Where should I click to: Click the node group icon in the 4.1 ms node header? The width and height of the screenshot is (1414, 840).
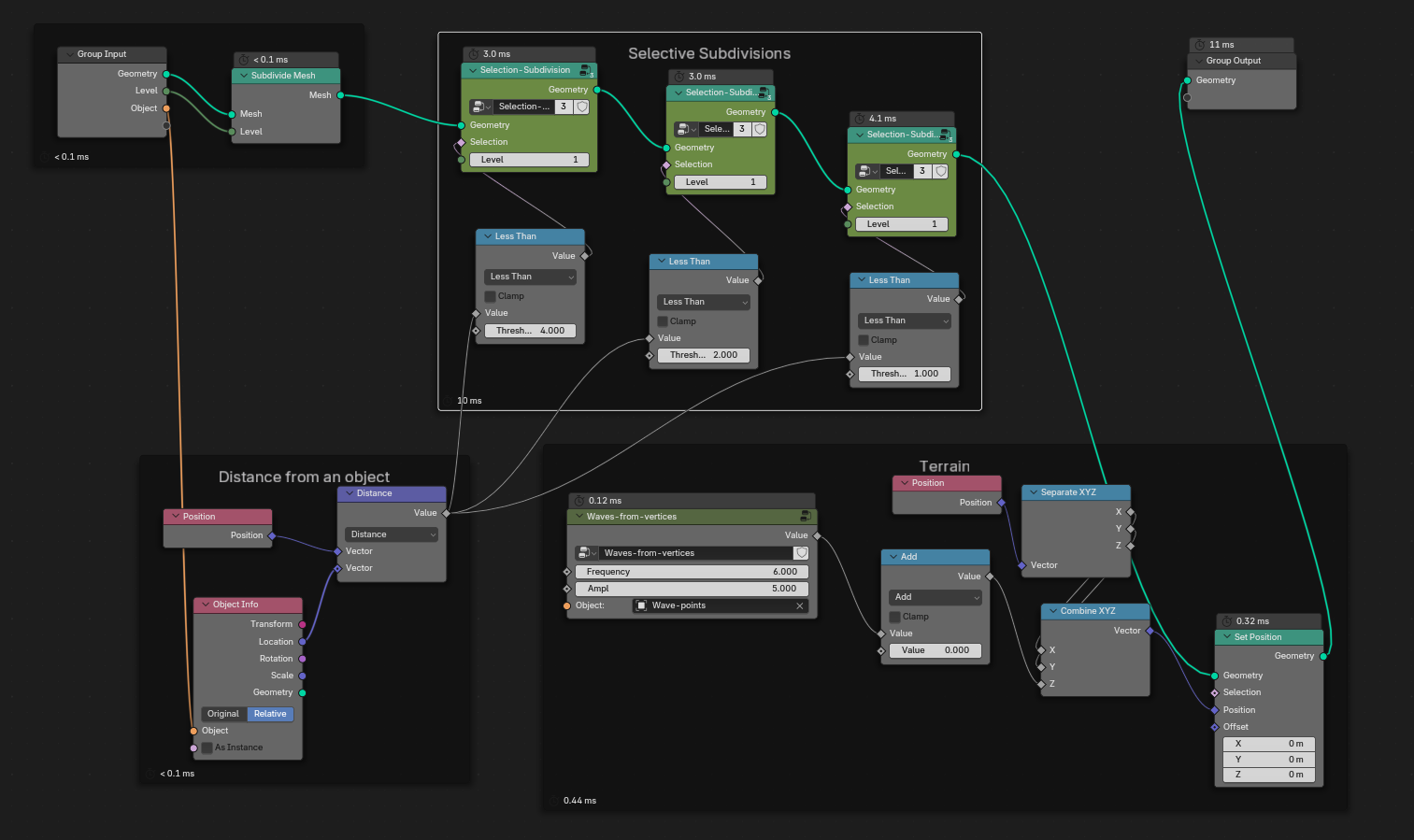click(x=946, y=135)
